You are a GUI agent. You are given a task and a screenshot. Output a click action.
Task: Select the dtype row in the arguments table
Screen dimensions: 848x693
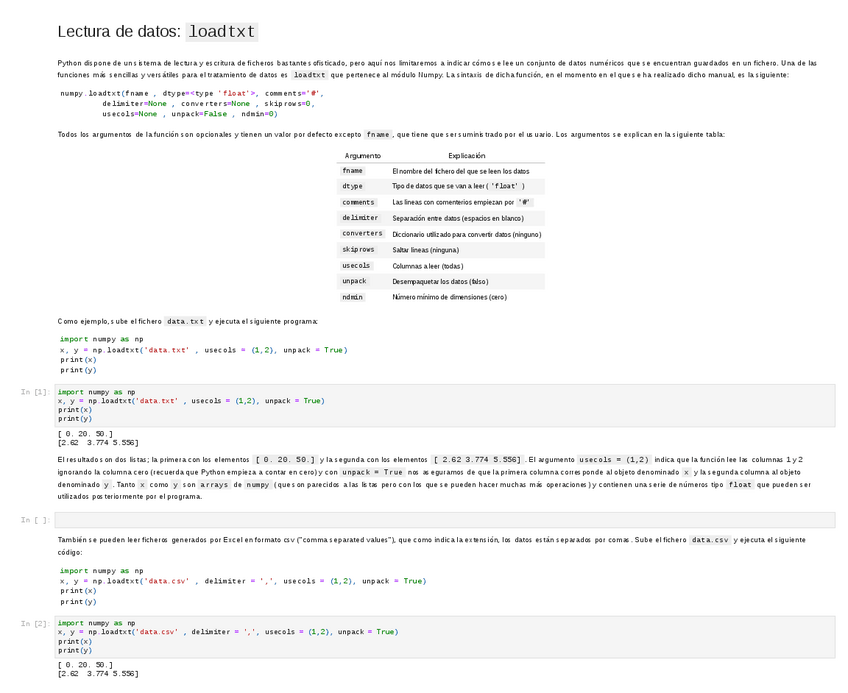pos(440,186)
